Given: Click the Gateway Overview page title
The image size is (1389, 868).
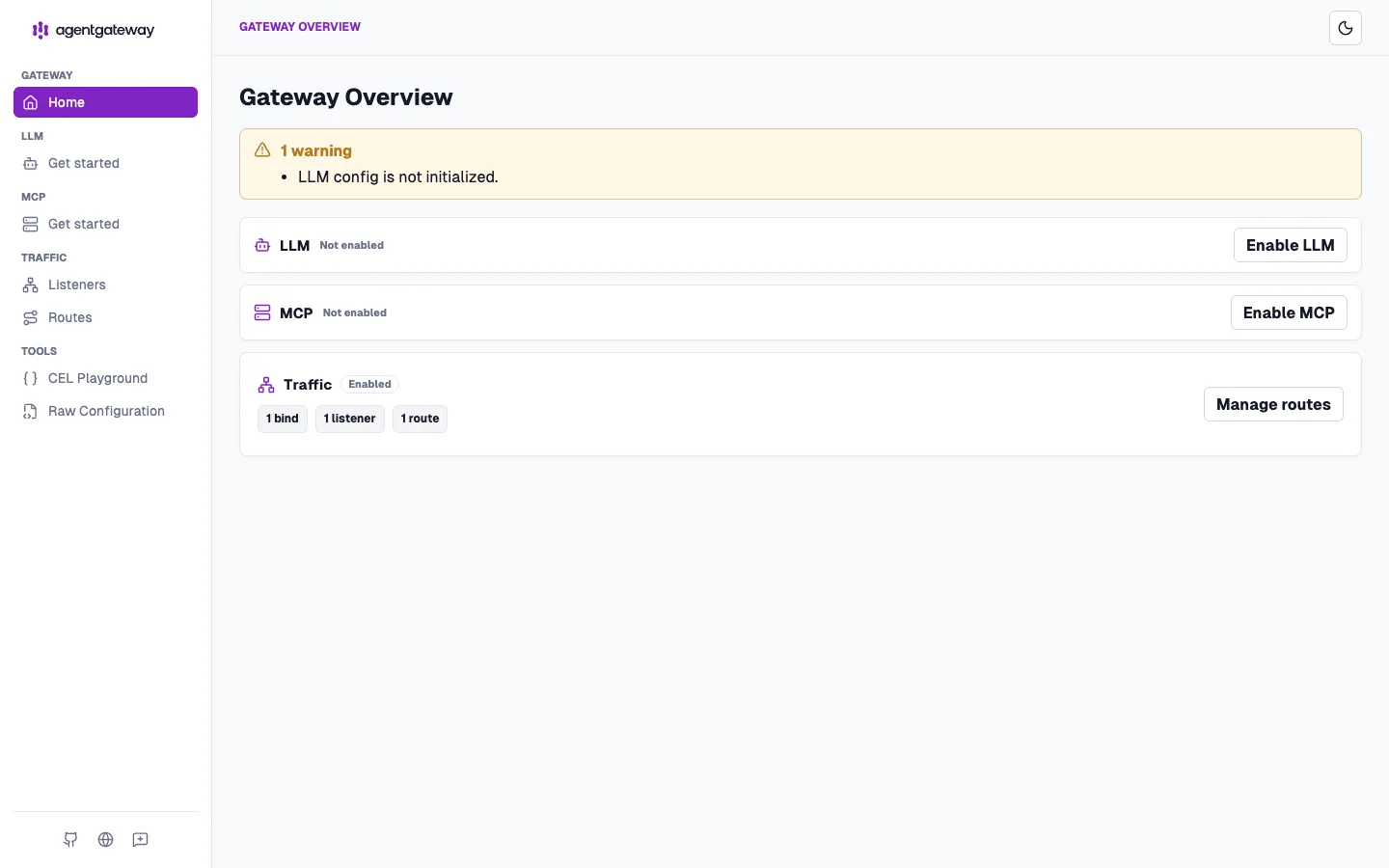Looking at the screenshot, I should 346,97.
